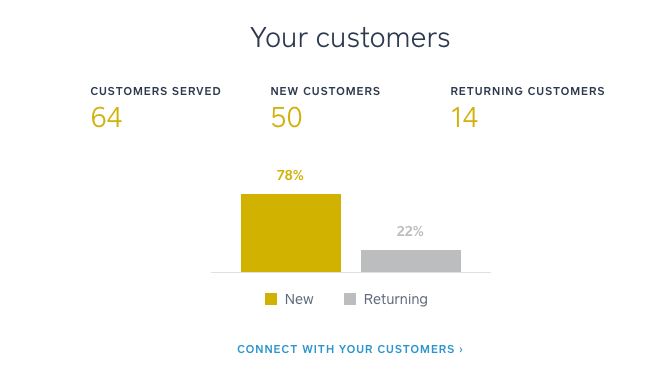Select the 22% bar label
Viewport: 664px width, 392px height.
click(410, 231)
